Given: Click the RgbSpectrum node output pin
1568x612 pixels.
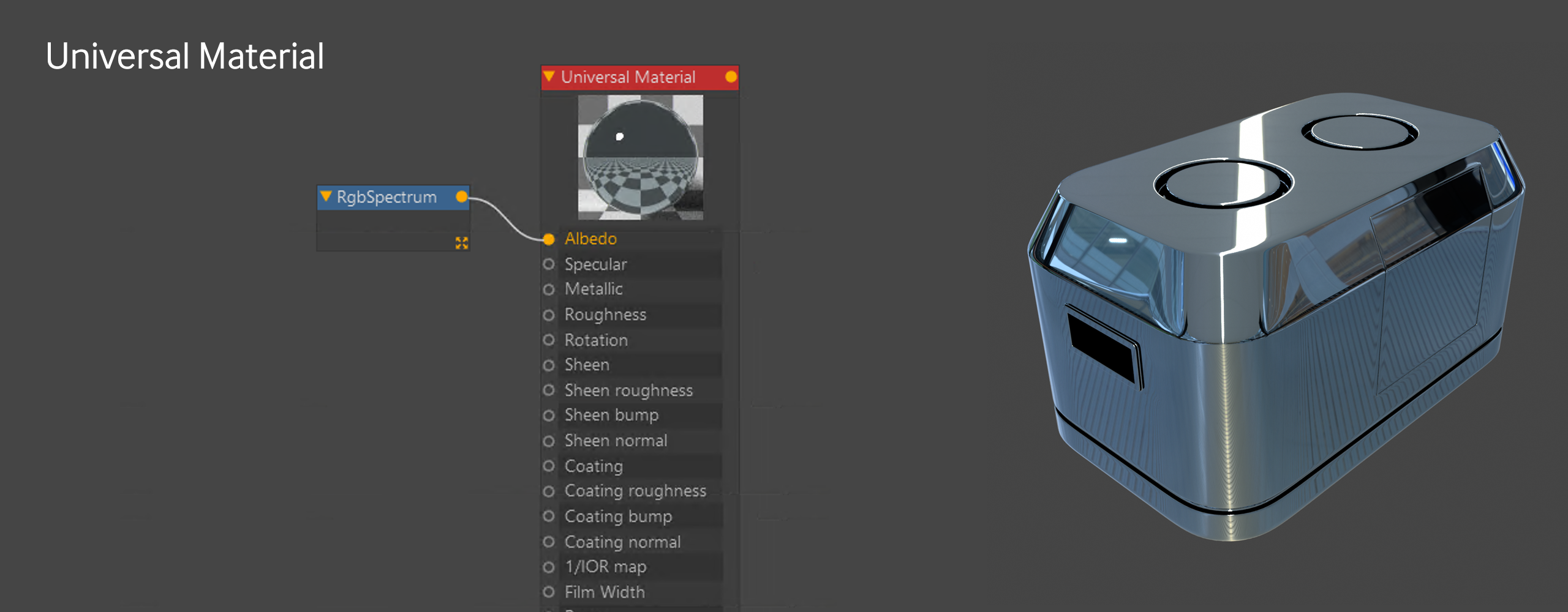Looking at the screenshot, I should (x=462, y=196).
